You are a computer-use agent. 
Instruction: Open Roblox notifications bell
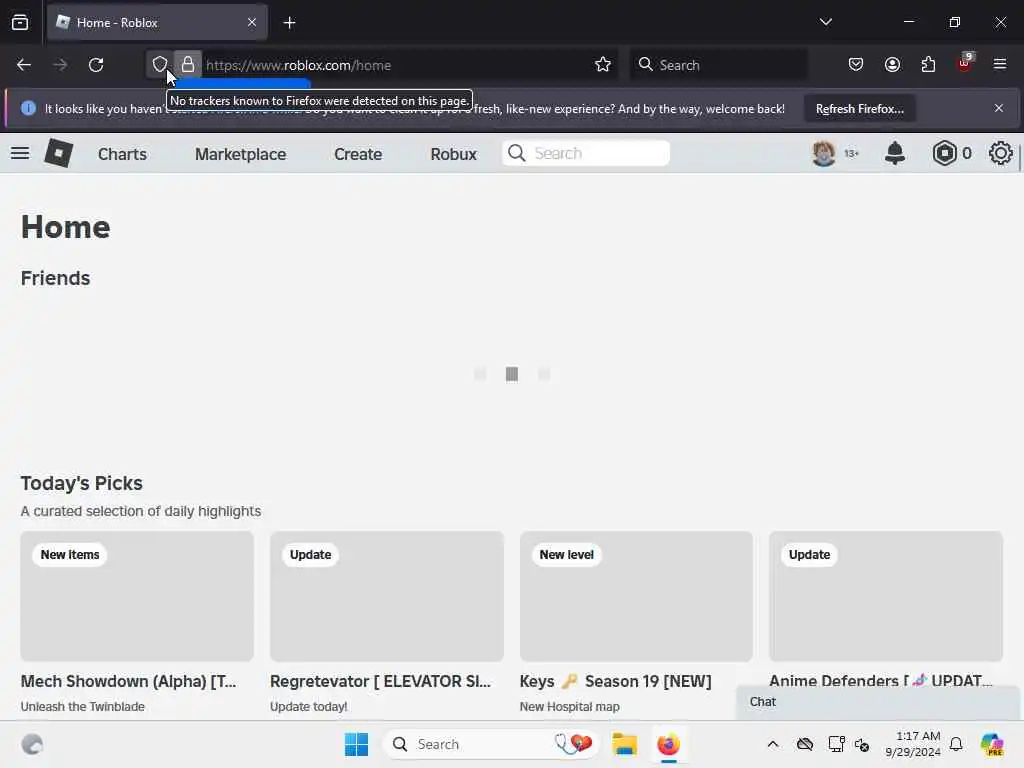[x=895, y=153]
